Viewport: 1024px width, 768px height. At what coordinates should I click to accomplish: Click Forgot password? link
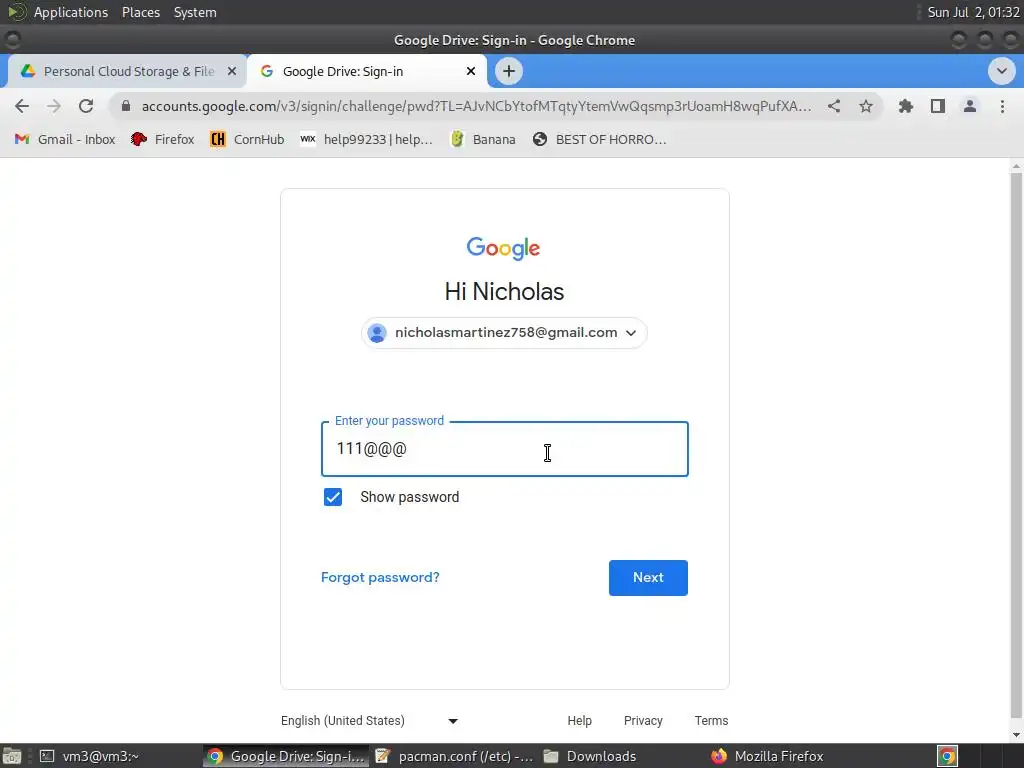(x=380, y=577)
